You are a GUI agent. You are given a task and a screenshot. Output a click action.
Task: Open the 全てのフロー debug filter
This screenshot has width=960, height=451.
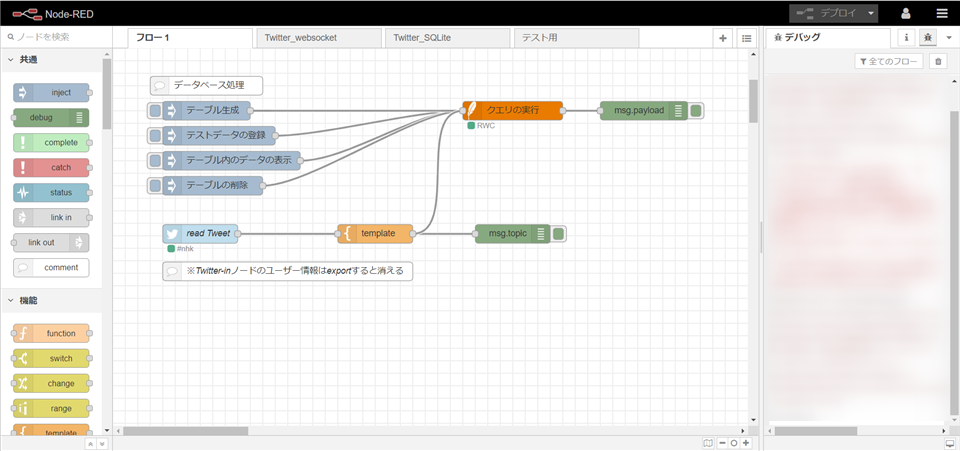[x=889, y=61]
